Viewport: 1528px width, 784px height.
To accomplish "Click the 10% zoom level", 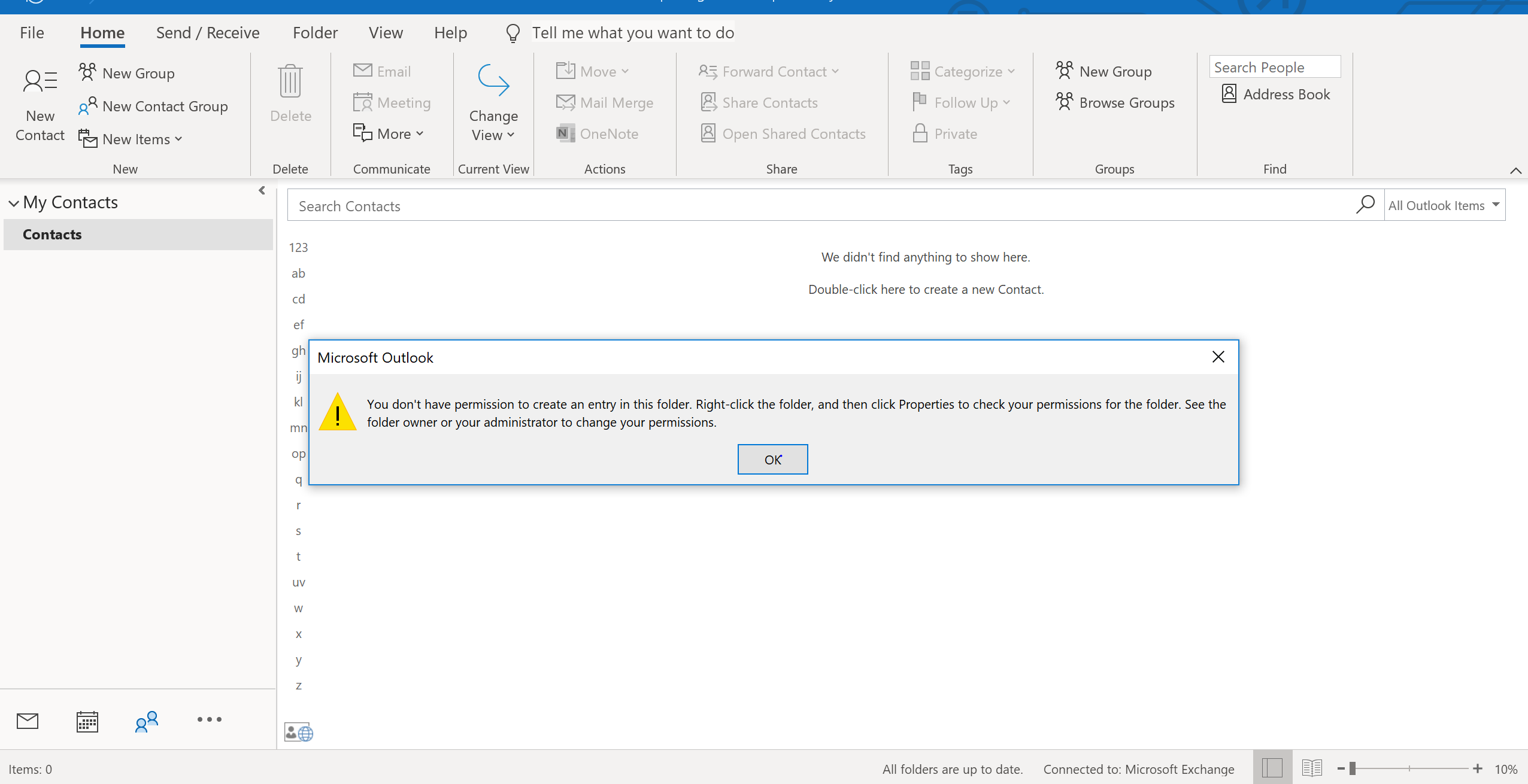I will click(1506, 769).
